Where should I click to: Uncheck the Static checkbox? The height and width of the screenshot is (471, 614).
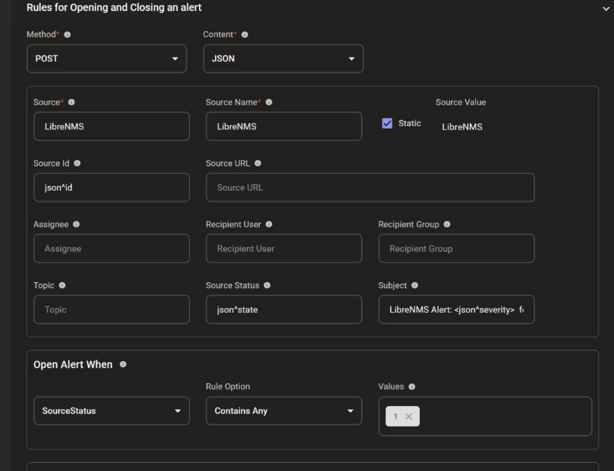387,123
